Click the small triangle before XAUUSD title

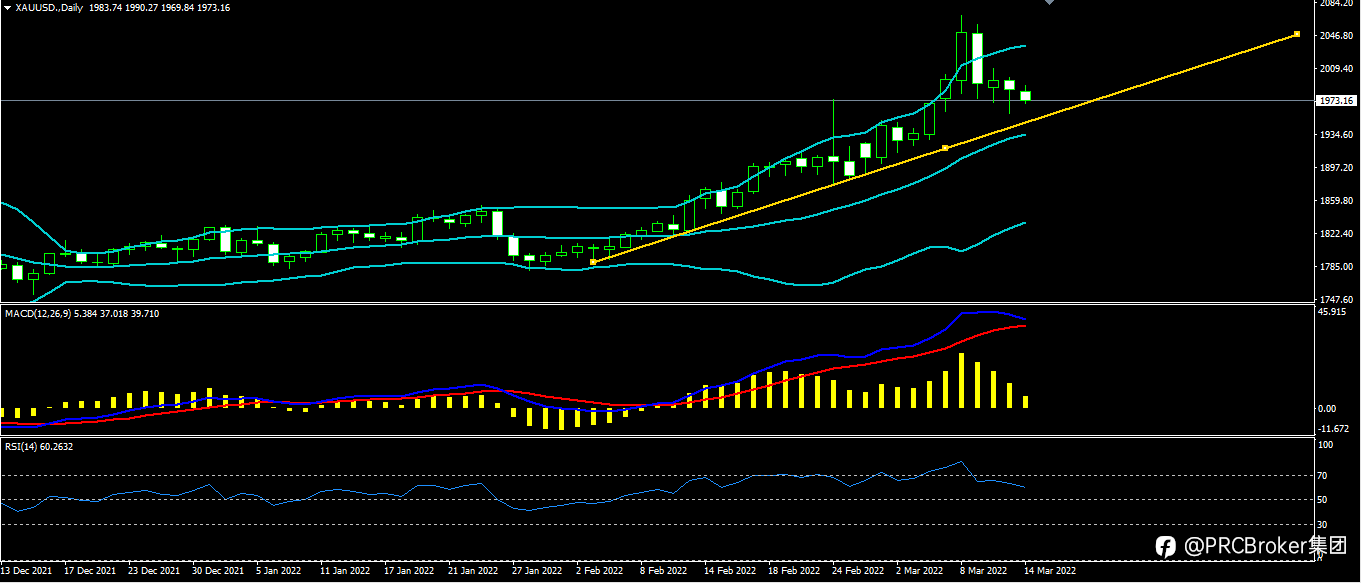(x=7, y=8)
